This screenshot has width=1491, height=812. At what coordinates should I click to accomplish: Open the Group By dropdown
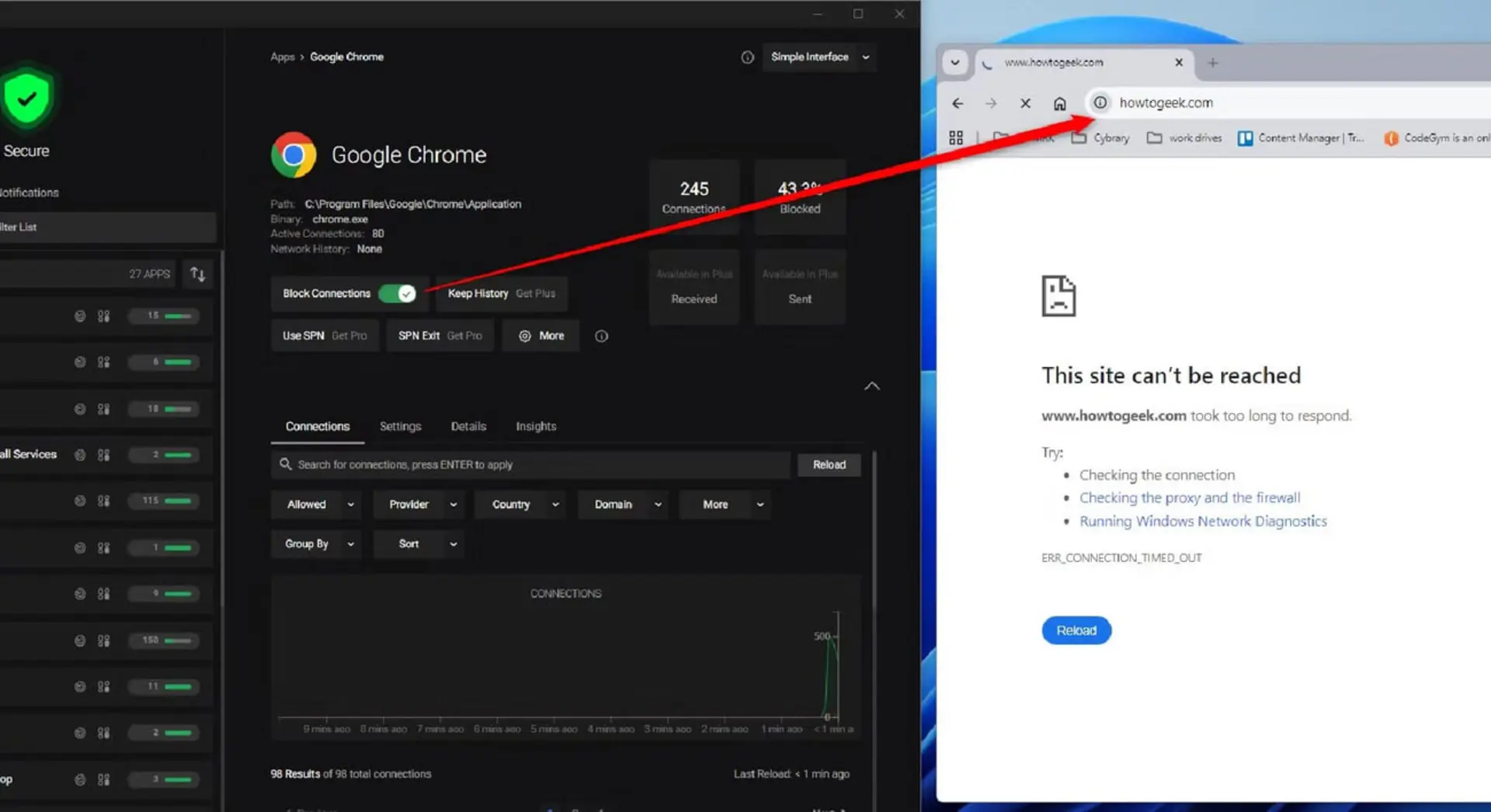point(318,544)
